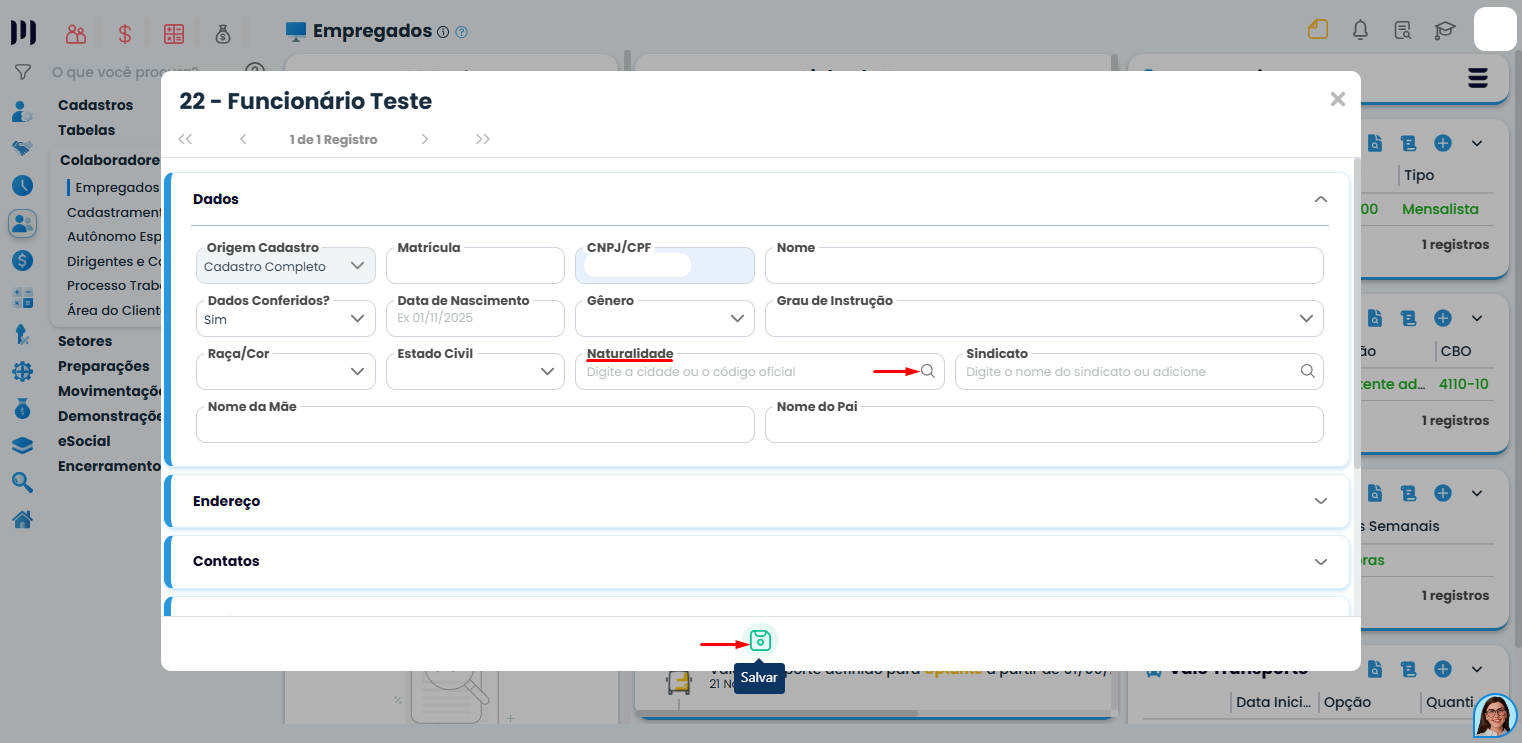Click the stacked layers icon in sidebar

coord(22,446)
